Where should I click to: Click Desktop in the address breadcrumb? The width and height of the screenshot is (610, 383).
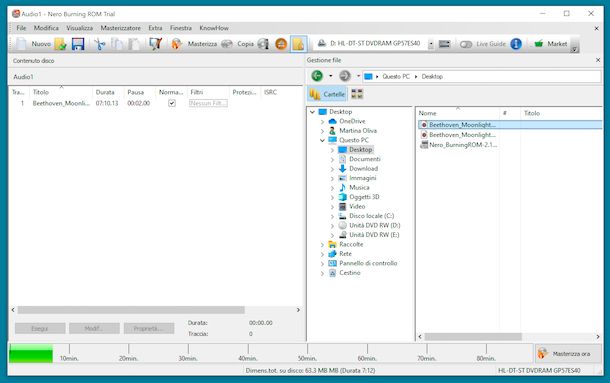pos(432,76)
